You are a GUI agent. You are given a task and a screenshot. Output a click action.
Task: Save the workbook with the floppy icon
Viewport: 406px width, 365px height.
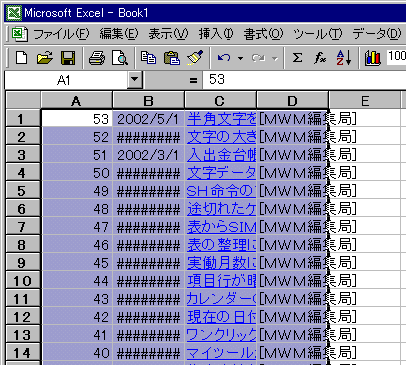coord(68,58)
